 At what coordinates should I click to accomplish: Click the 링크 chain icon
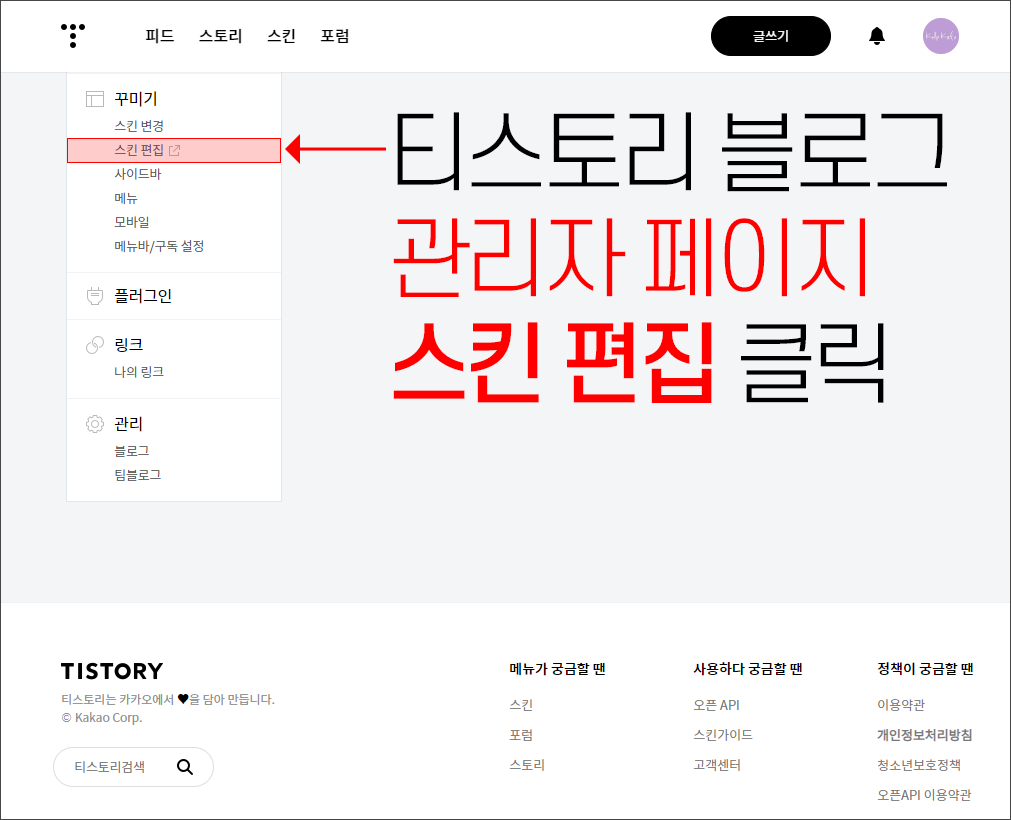click(x=95, y=345)
